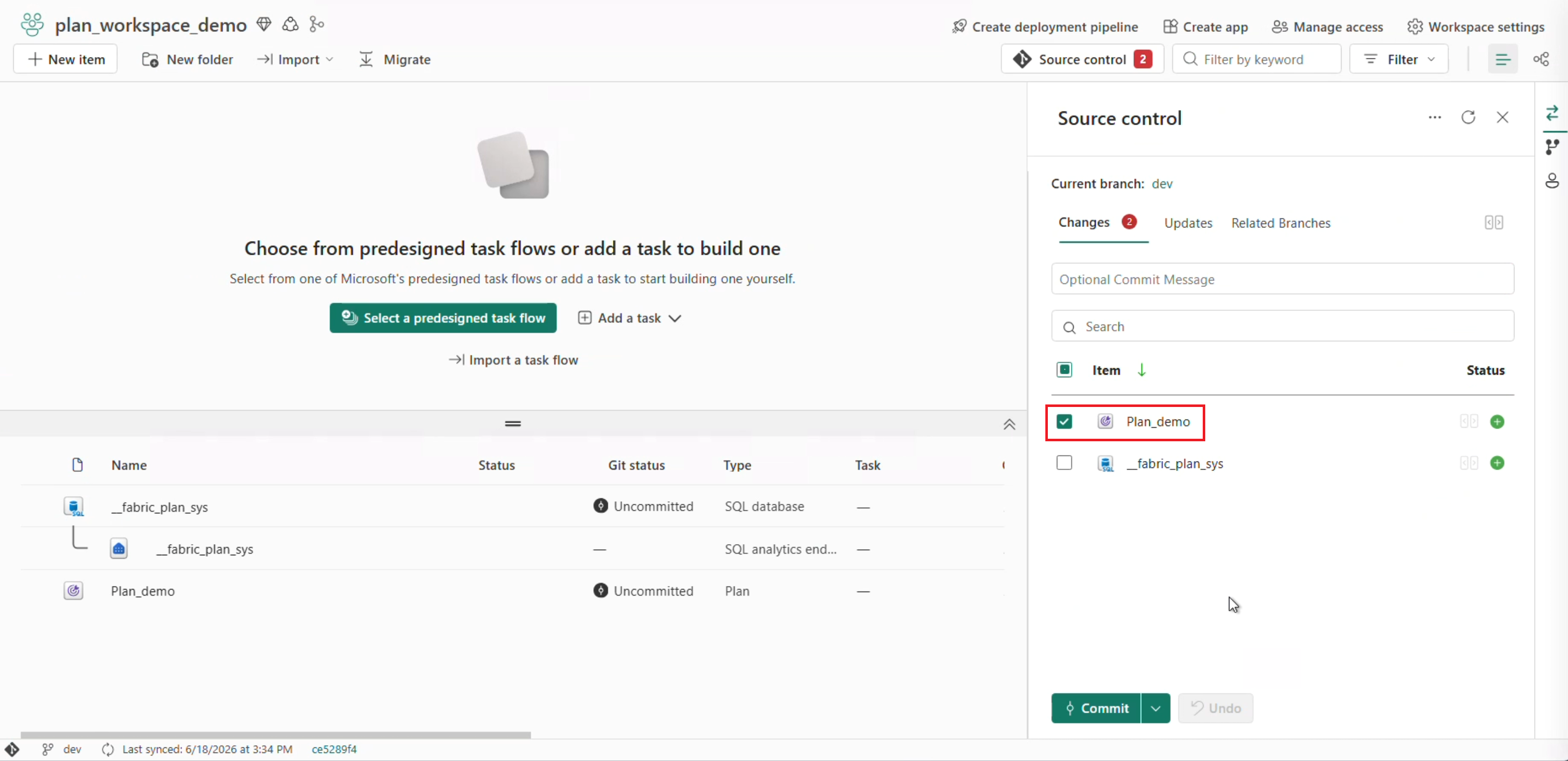Screen dimensions: 1568x761
Task: Click the Uncommitted git status on the Plan_demo row
Action: [643, 591]
